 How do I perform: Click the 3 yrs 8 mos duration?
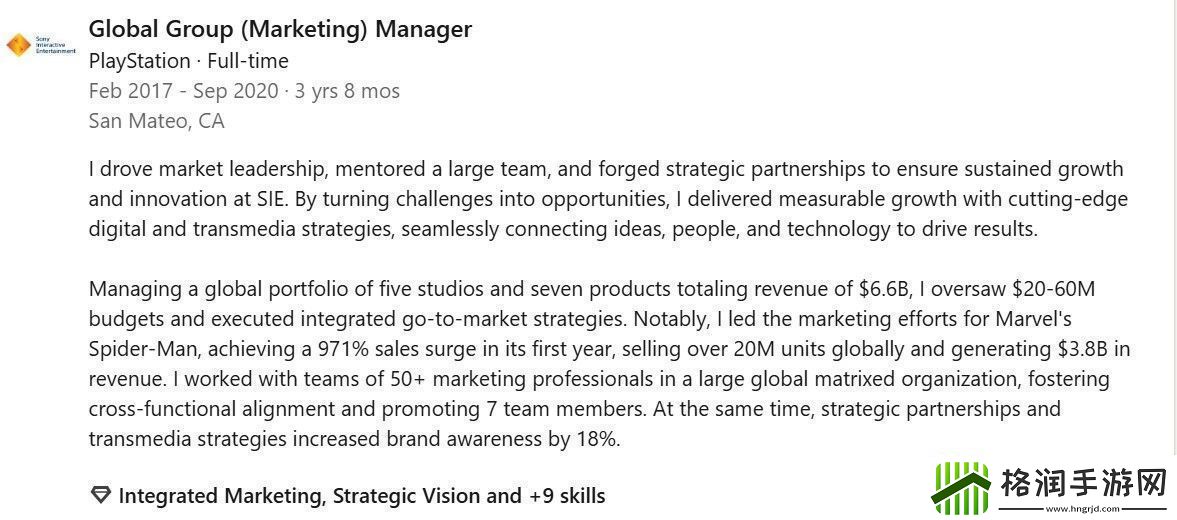[348, 91]
